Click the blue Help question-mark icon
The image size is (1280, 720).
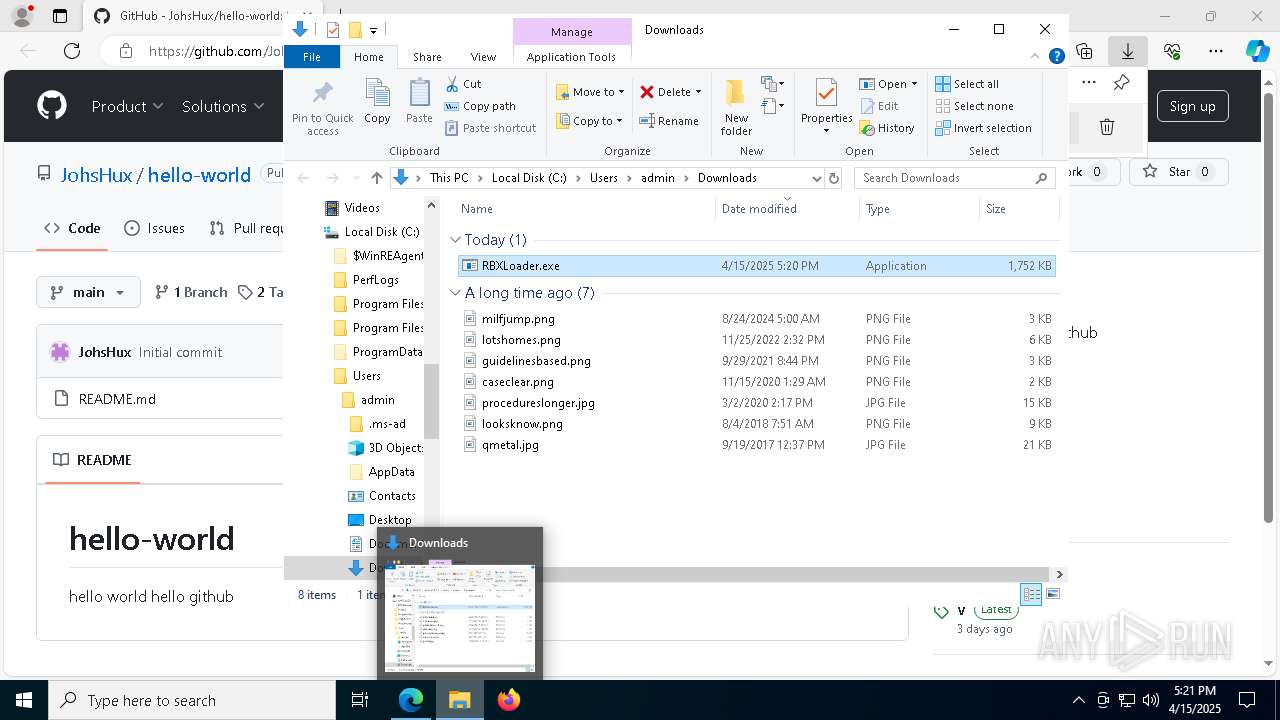(x=1056, y=57)
